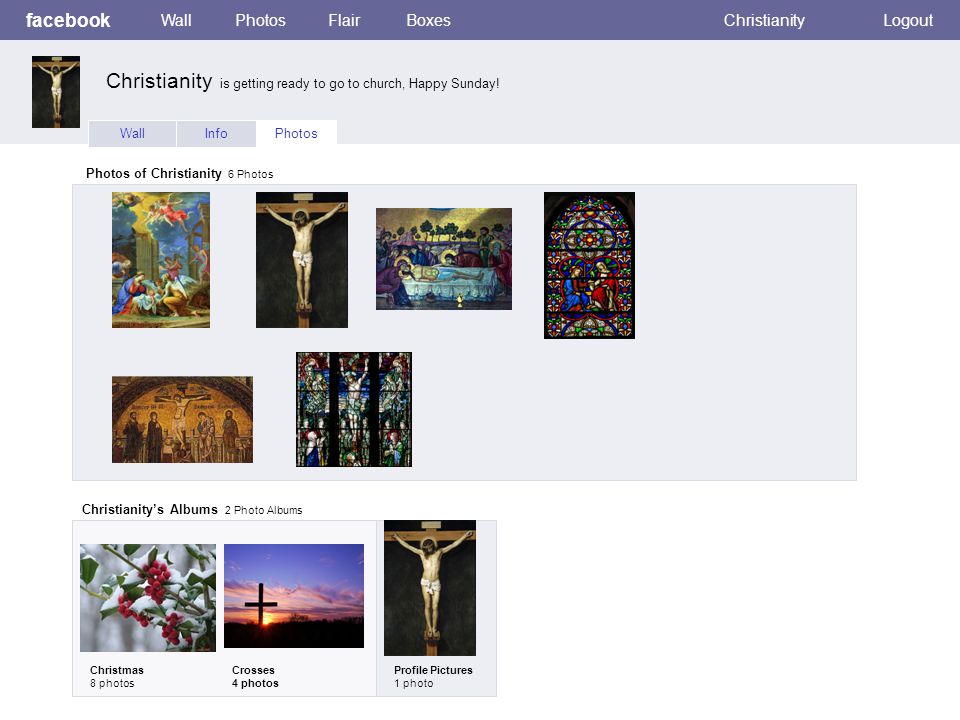Click the status text about going to church
Viewport: 960px width, 720px height.
coord(359,83)
